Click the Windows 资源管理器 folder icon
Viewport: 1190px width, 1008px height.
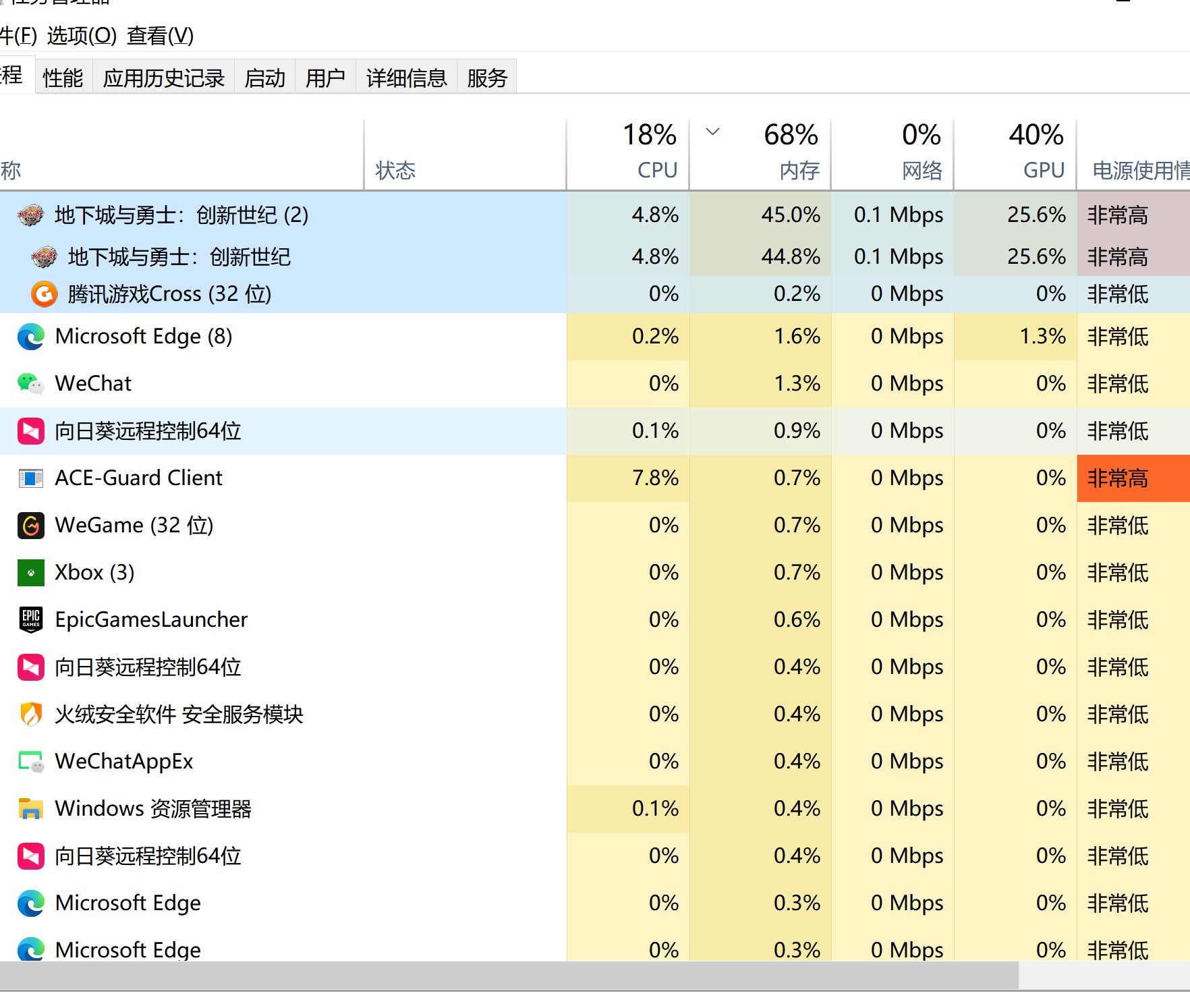(30, 808)
